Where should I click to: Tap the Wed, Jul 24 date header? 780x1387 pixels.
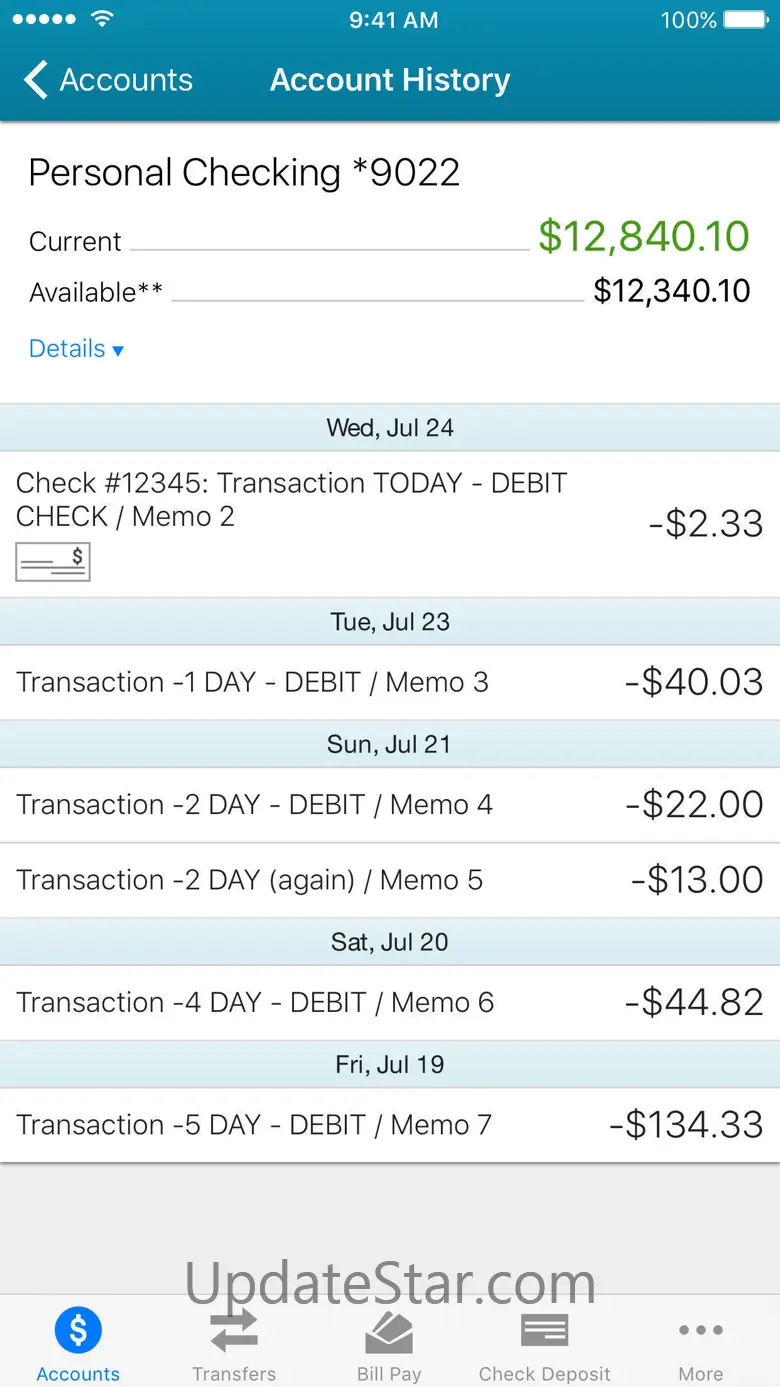click(390, 428)
